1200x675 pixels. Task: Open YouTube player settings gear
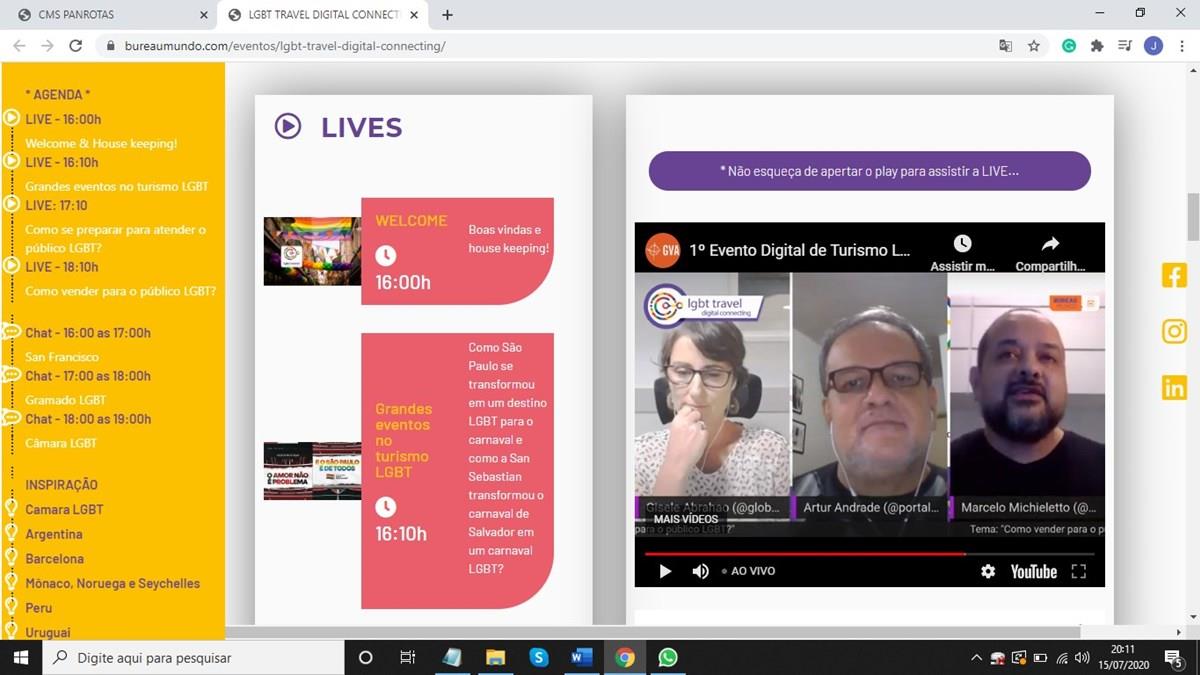coord(988,571)
